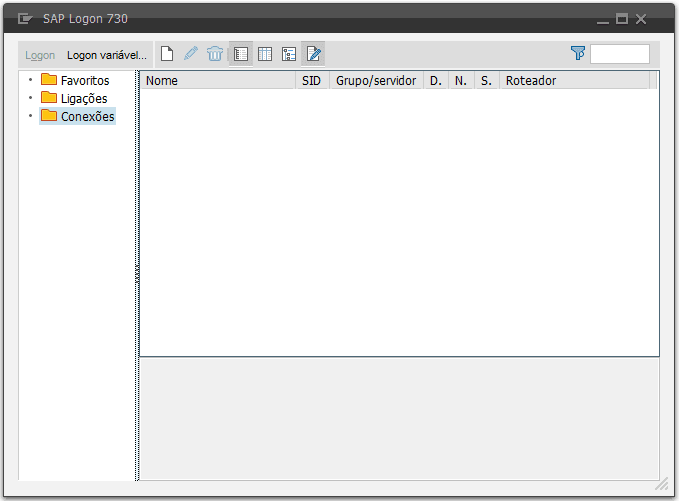Image resolution: width=679 pixels, height=501 pixels.
Task: Click the vertical panel splitter handle
Action: click(137, 275)
